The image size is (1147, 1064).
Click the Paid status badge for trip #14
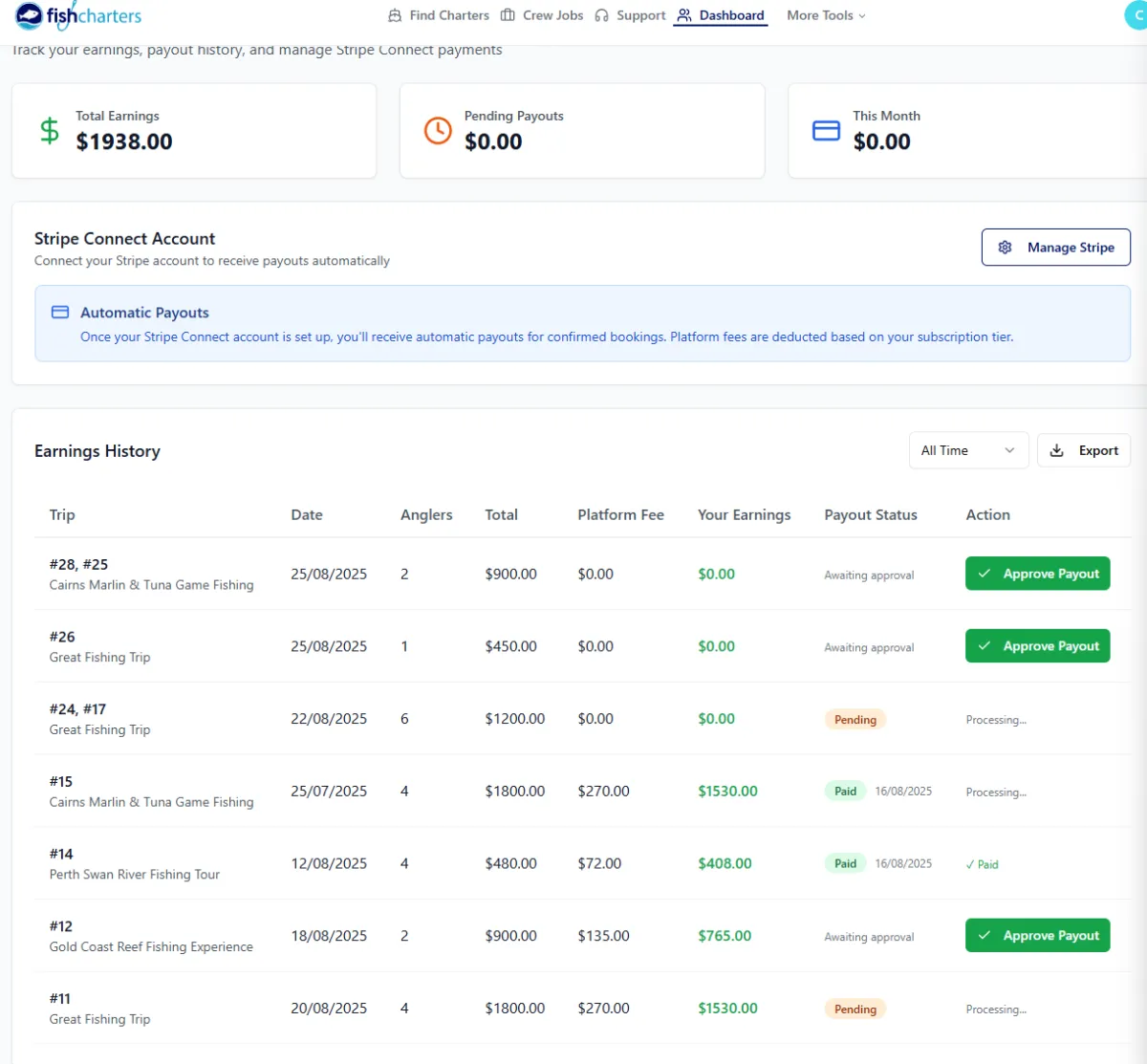point(845,863)
